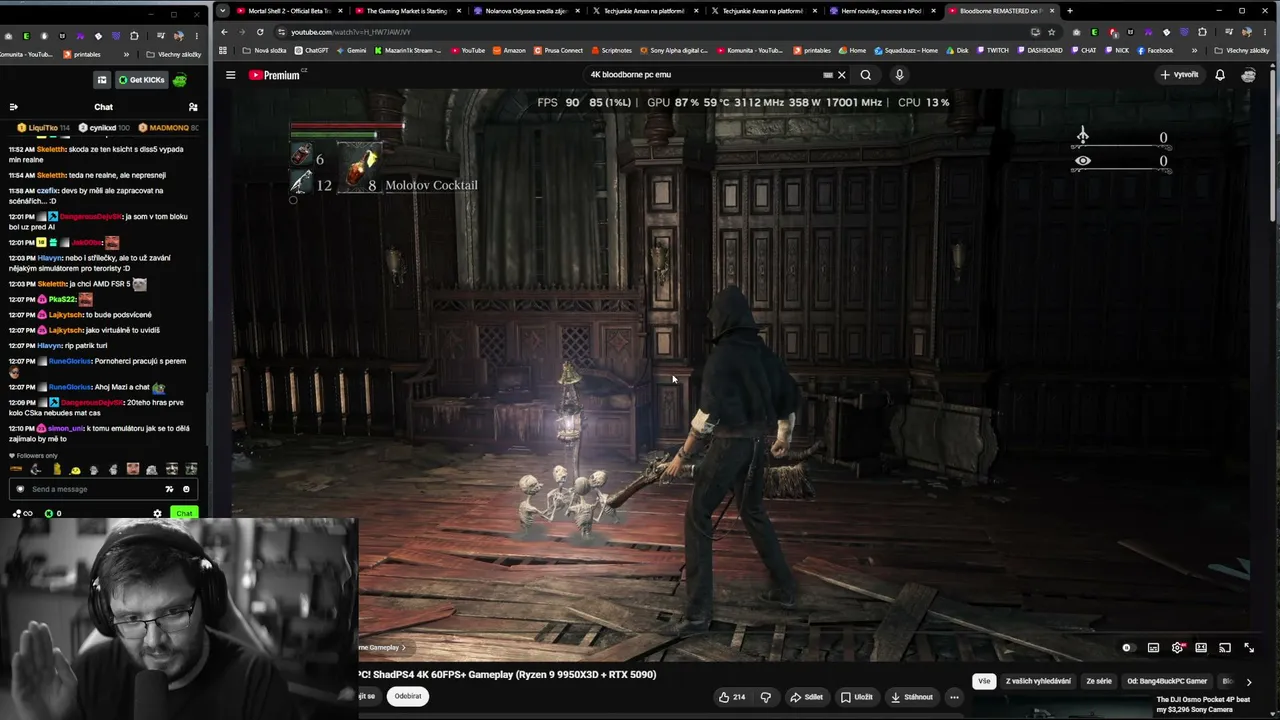Open the Kick layout toggle icon

(x=101, y=80)
